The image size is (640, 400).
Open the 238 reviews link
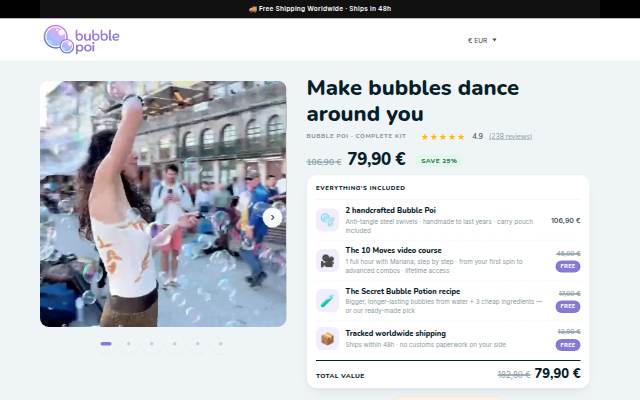coord(510,136)
